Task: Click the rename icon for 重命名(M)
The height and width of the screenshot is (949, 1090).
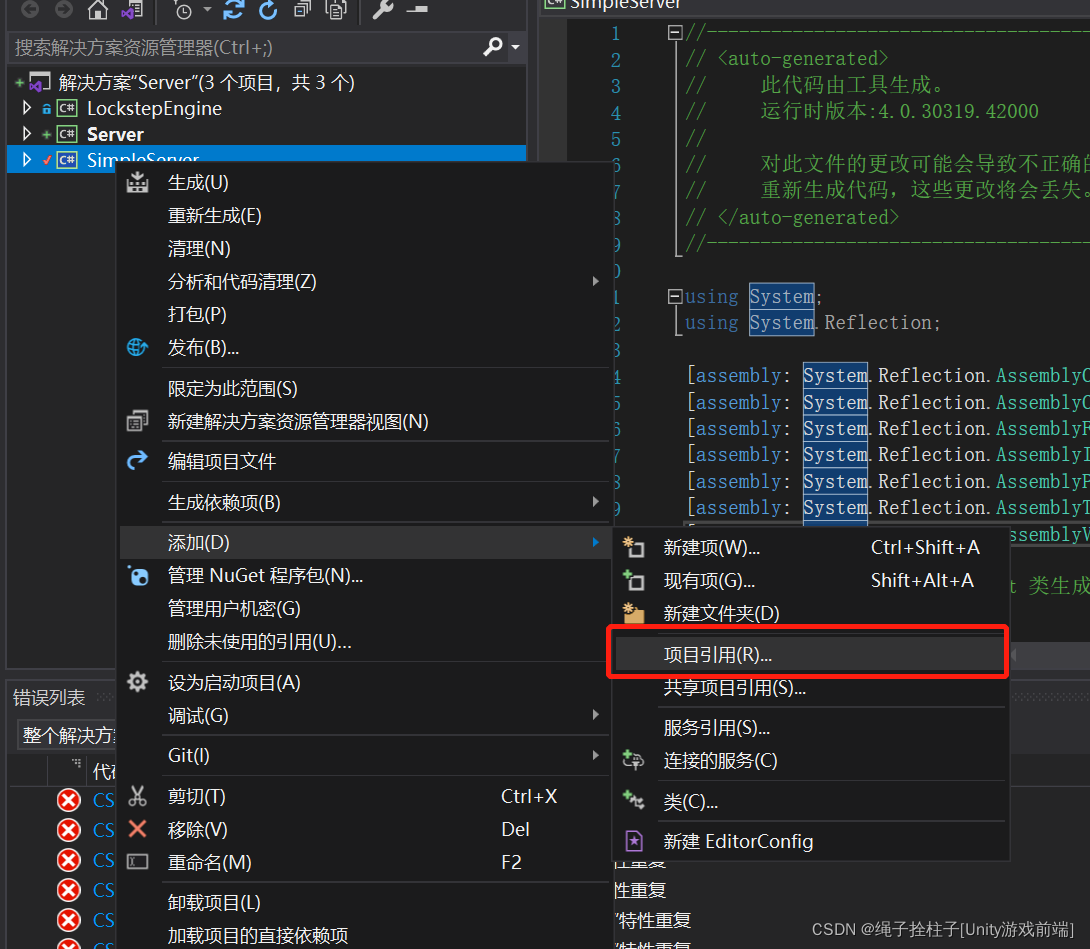Action: point(137,862)
